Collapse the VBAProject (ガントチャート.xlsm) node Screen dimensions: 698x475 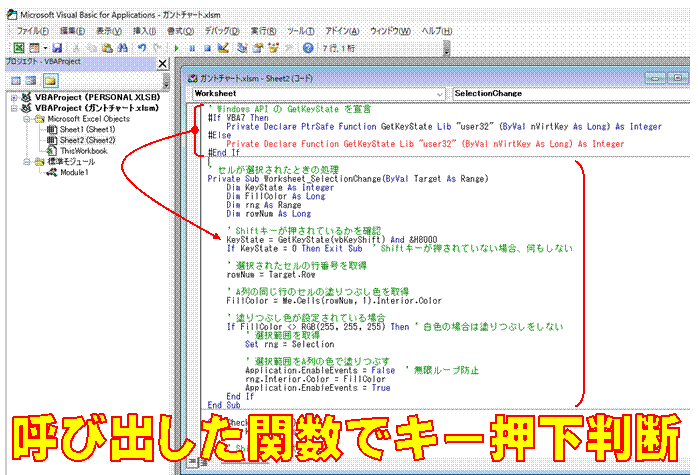(x=14, y=108)
